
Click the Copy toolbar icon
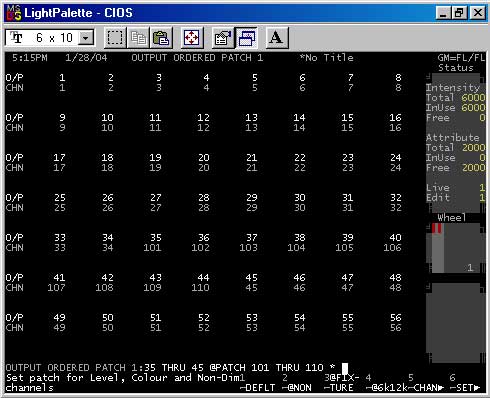[138, 38]
